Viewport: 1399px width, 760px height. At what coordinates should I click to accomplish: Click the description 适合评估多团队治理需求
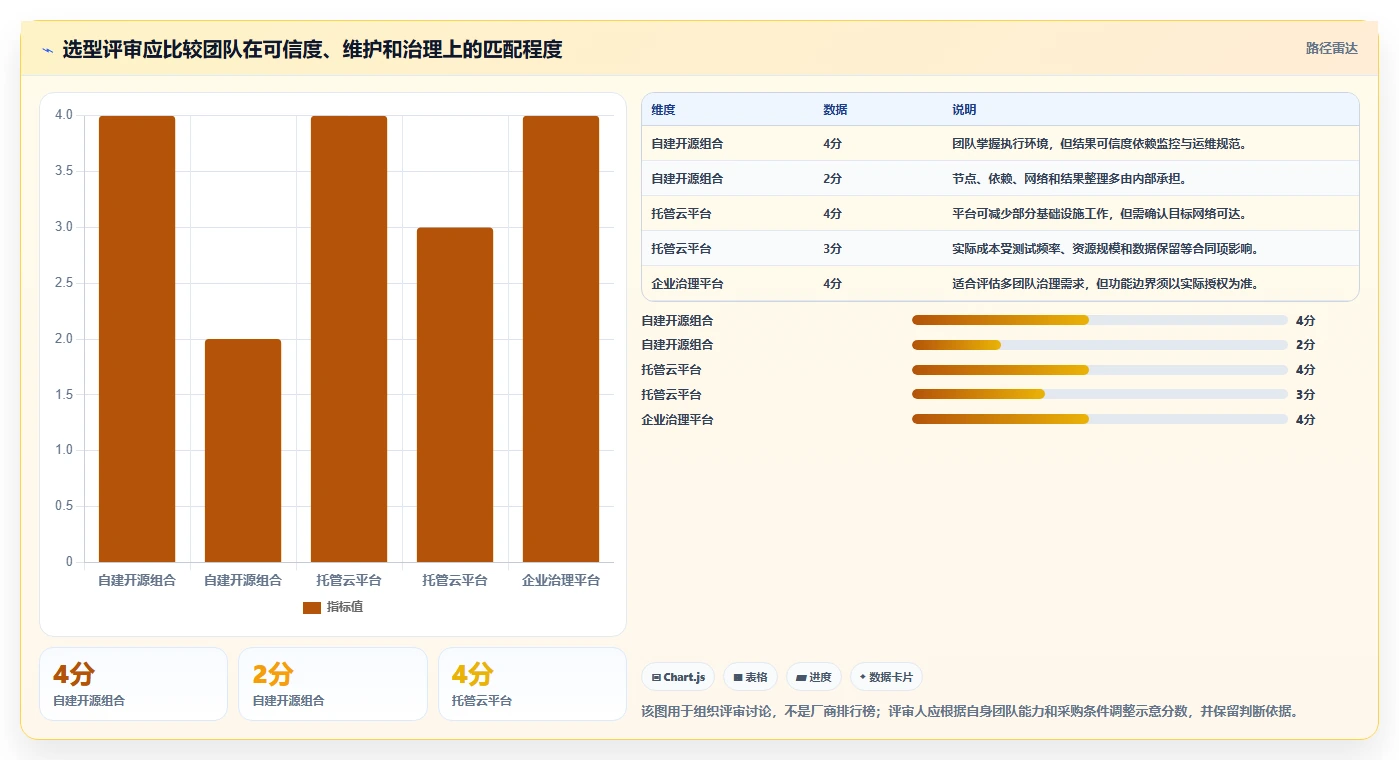tap(1105, 284)
